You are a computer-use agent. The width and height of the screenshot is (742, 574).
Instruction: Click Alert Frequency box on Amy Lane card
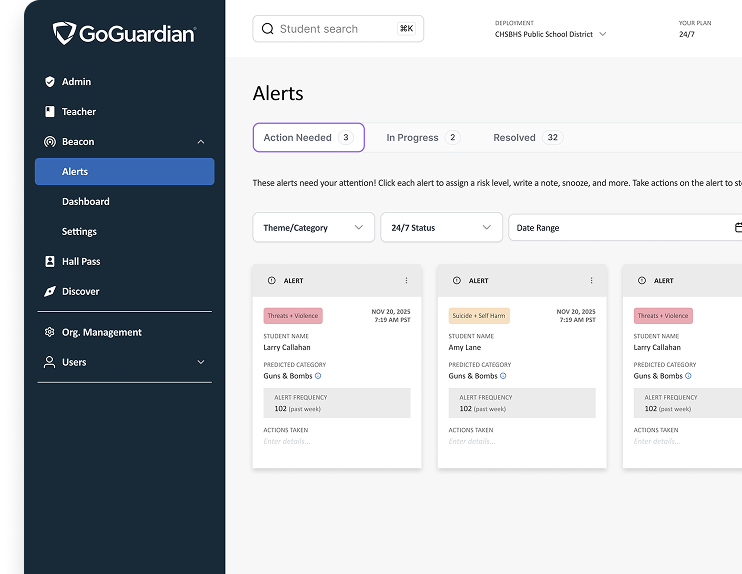click(522, 403)
